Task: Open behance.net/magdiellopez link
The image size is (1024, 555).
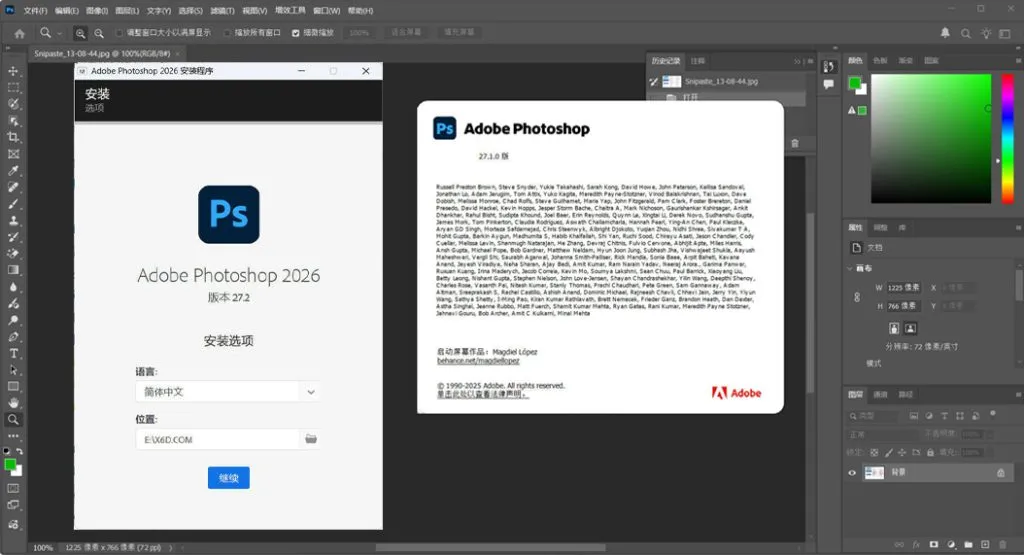Action: coord(478,360)
